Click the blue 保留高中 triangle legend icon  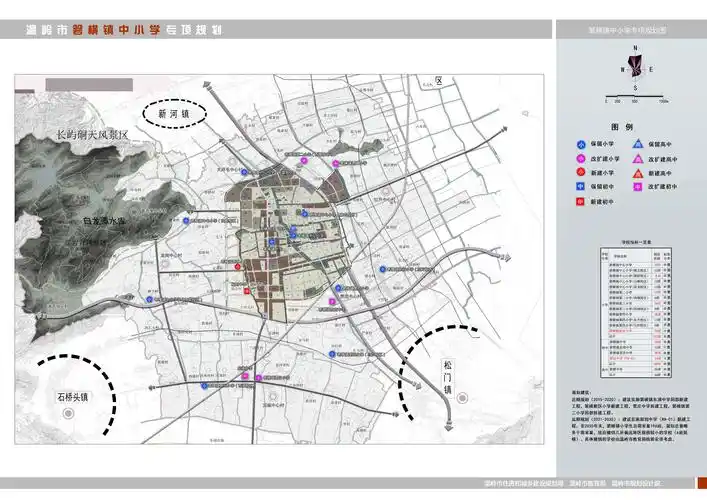click(x=636, y=144)
